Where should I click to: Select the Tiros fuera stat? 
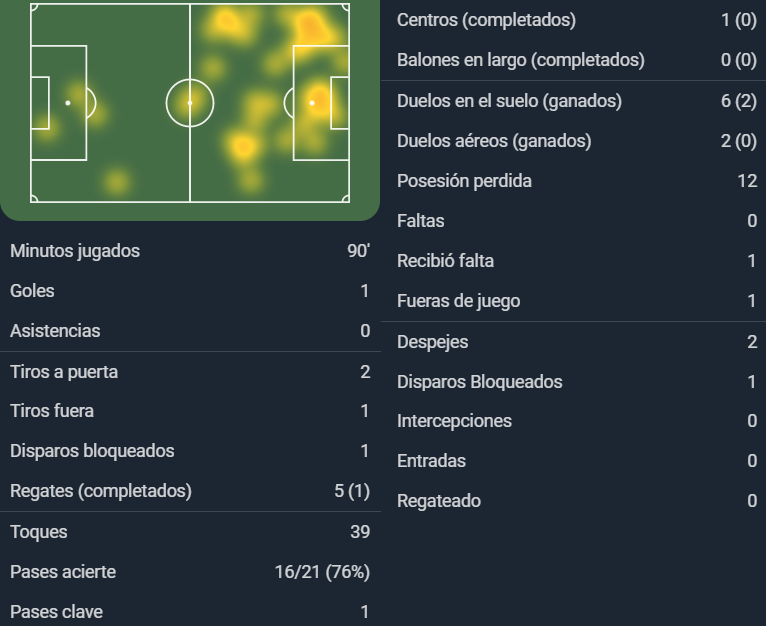click(190, 411)
